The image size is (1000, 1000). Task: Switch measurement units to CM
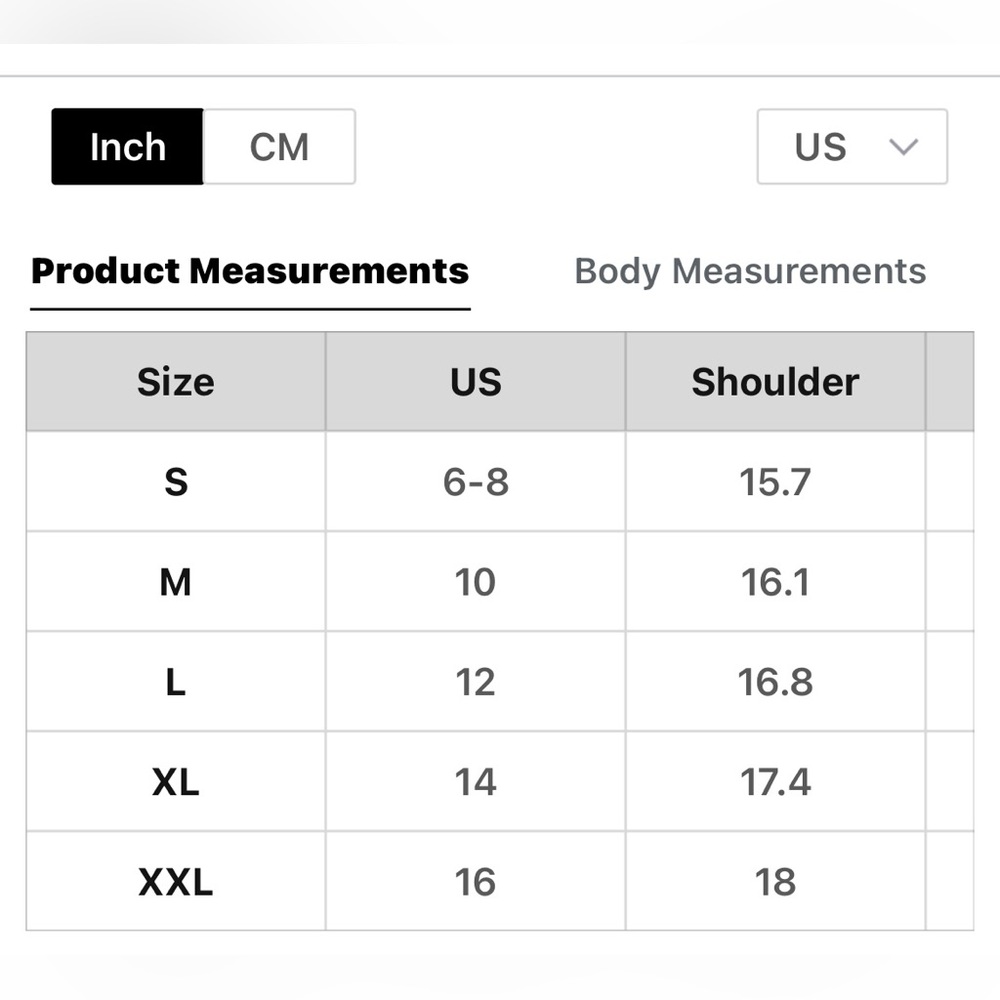[x=279, y=147]
